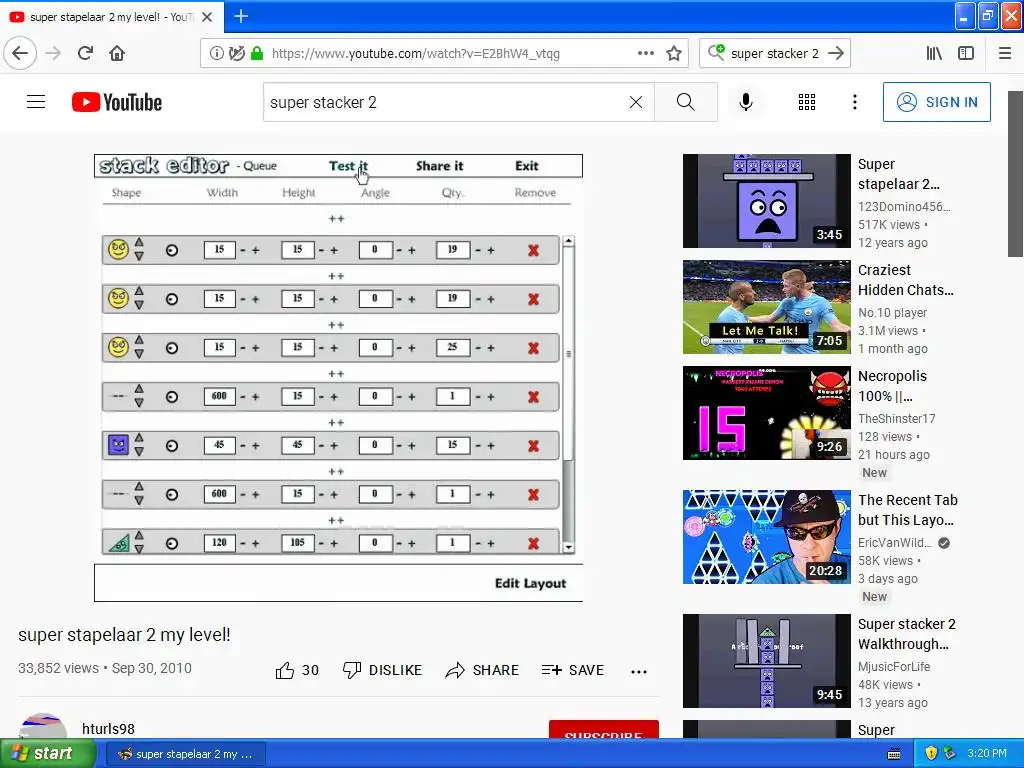Subscribe to the hturls98 channel
The width and height of the screenshot is (1024, 768).
(603, 730)
